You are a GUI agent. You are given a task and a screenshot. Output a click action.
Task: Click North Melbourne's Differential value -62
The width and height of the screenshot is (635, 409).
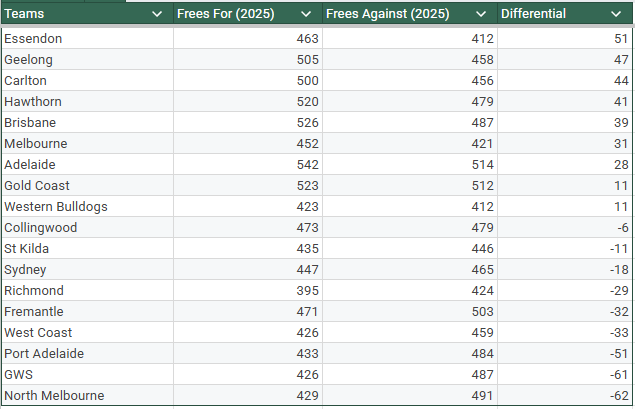619,396
